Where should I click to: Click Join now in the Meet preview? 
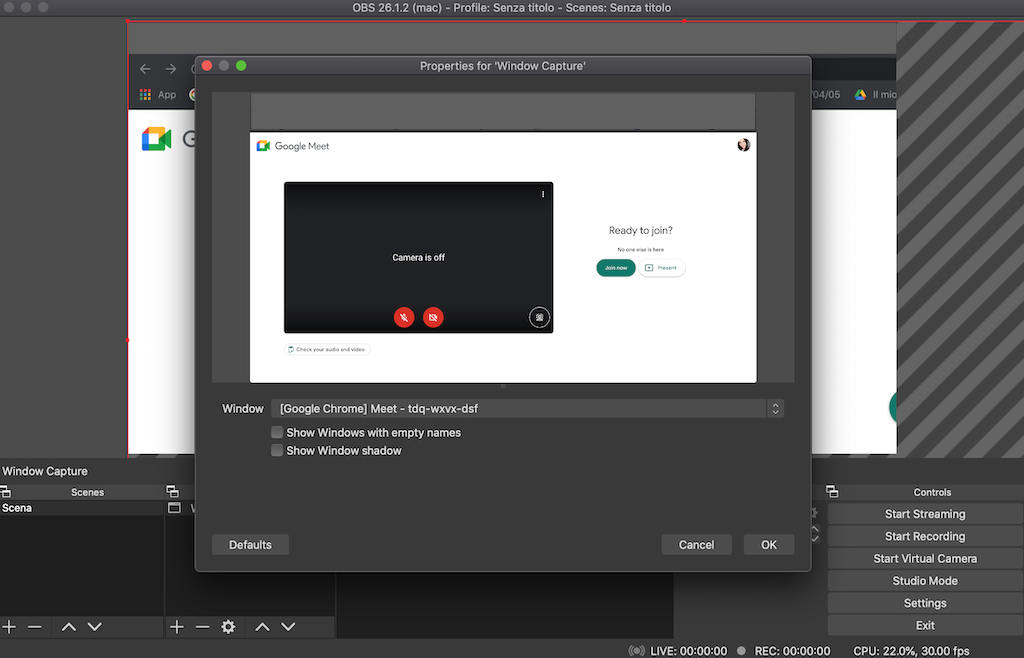pos(616,268)
